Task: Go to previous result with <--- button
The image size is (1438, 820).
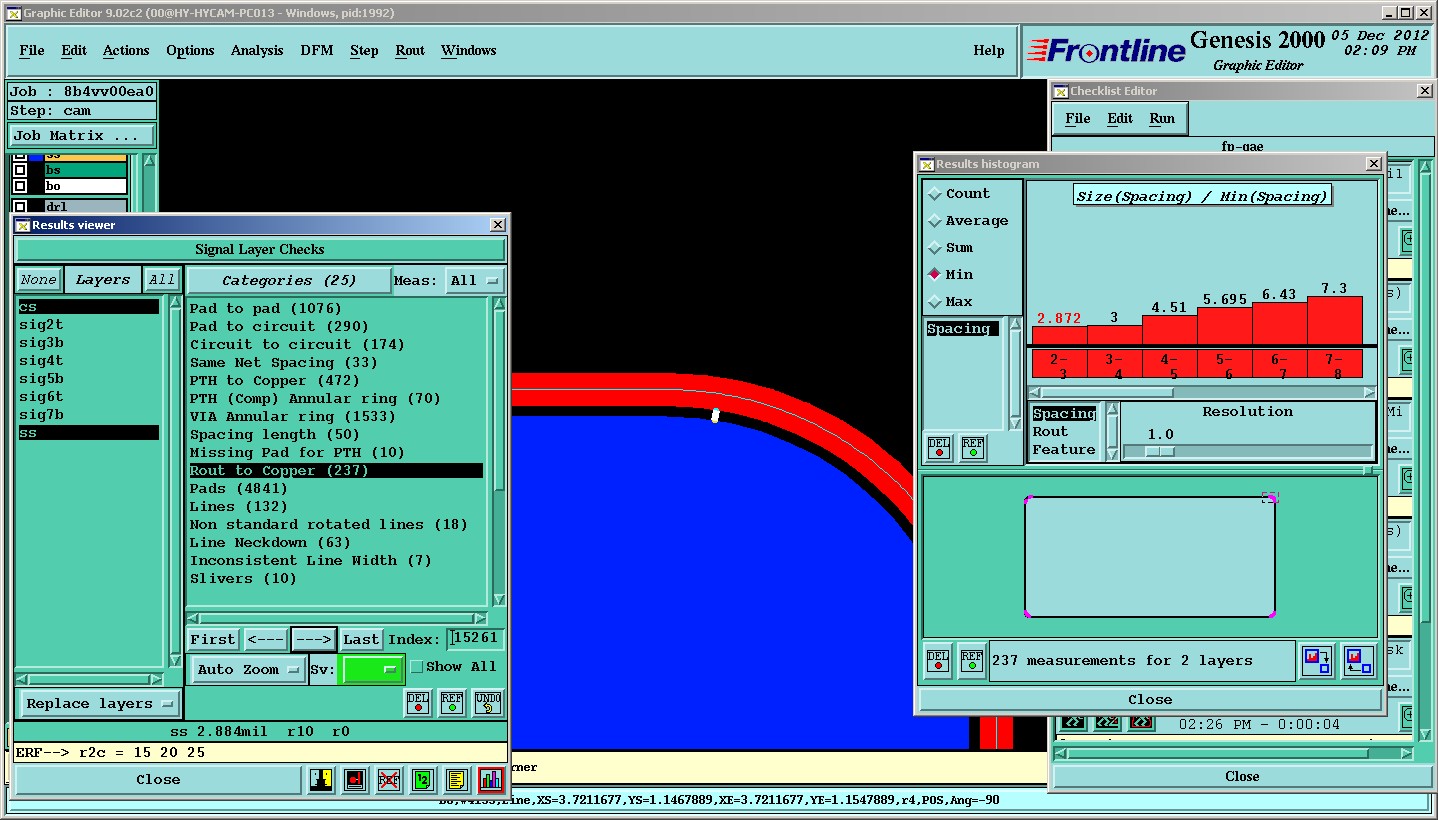Action: (265, 640)
